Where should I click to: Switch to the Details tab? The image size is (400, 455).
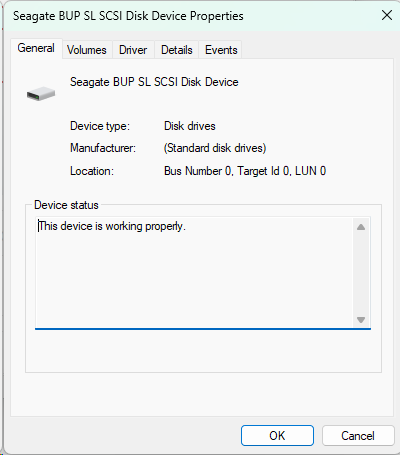click(177, 50)
